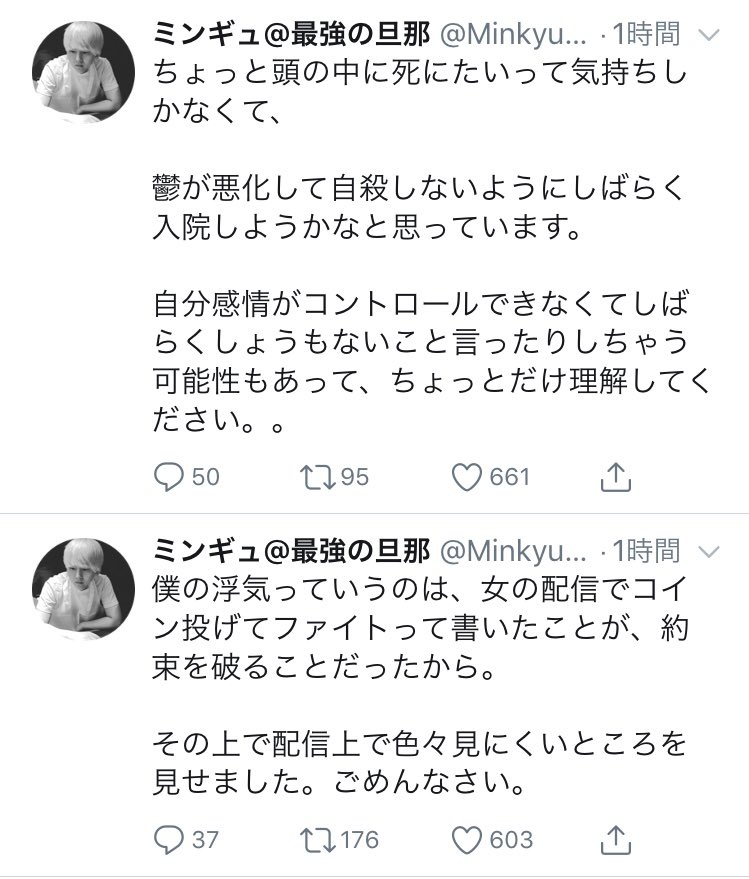Like the first tweet with 661 likes

467,477
